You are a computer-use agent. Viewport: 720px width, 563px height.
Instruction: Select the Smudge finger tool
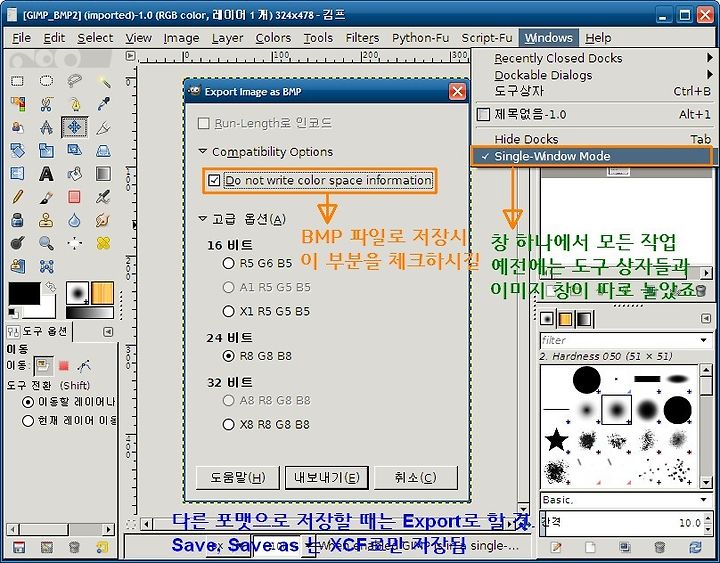pos(103,220)
